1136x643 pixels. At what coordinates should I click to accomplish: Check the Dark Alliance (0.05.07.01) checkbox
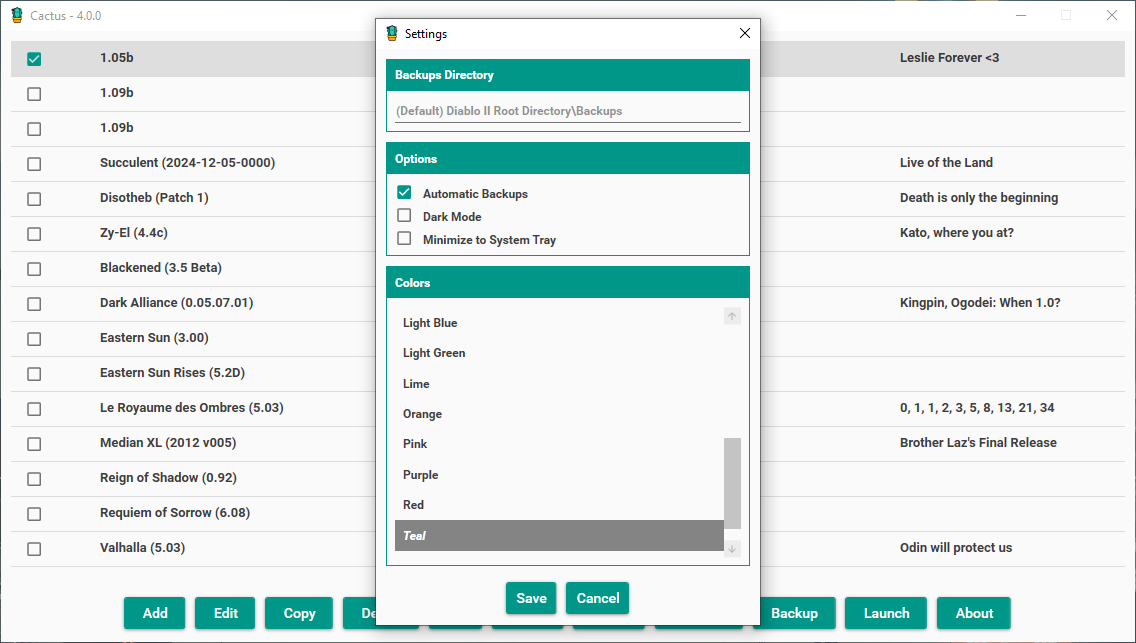tap(34, 303)
